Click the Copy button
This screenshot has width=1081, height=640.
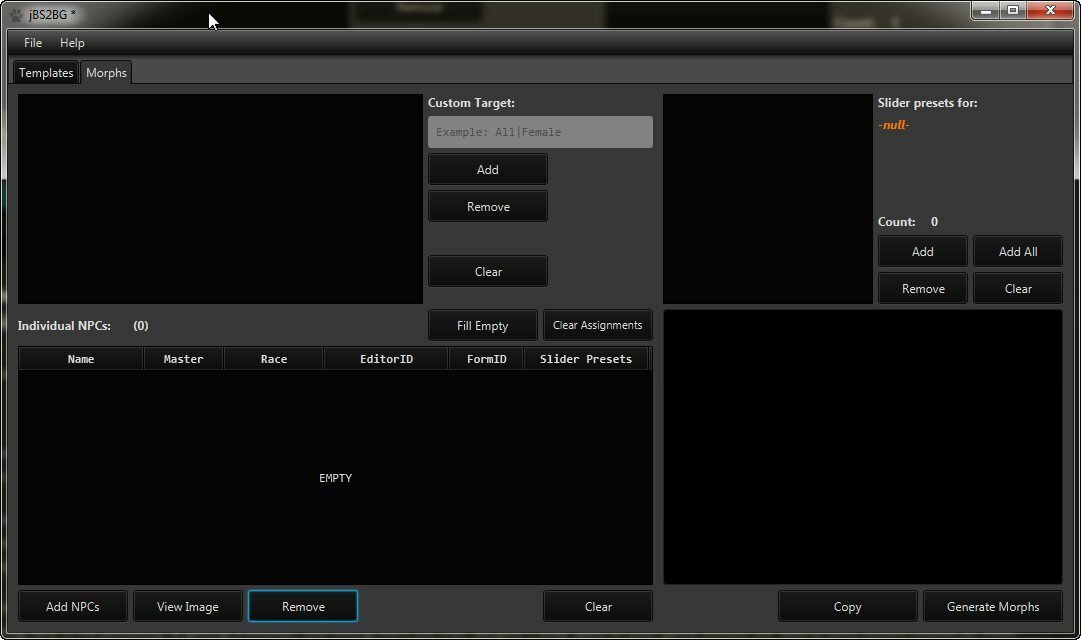pyautogui.click(x=847, y=607)
